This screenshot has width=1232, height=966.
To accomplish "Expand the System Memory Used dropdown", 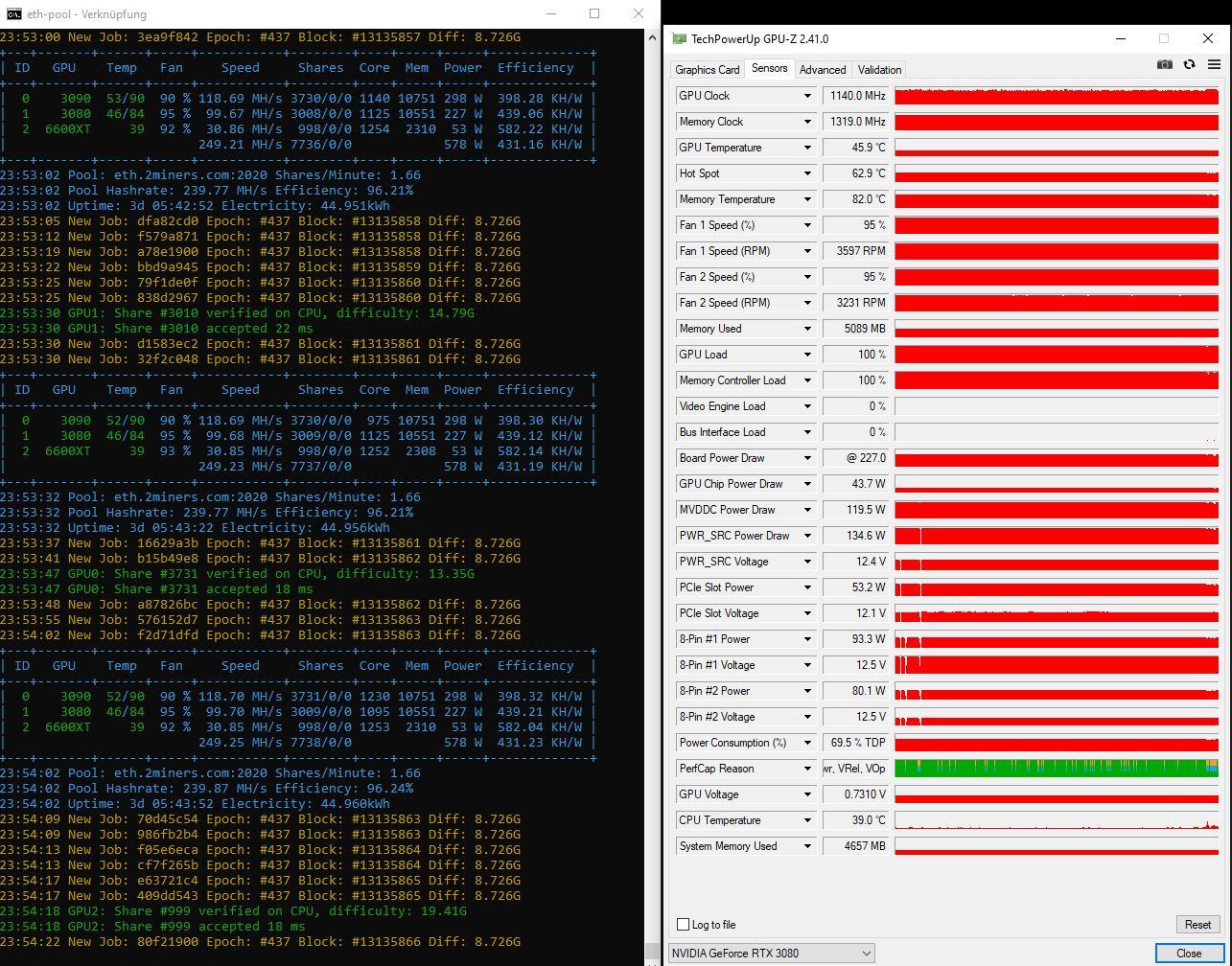I will [807, 846].
